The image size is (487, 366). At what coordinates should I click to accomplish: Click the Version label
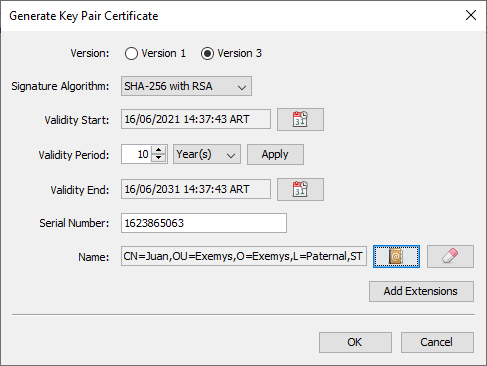point(90,53)
